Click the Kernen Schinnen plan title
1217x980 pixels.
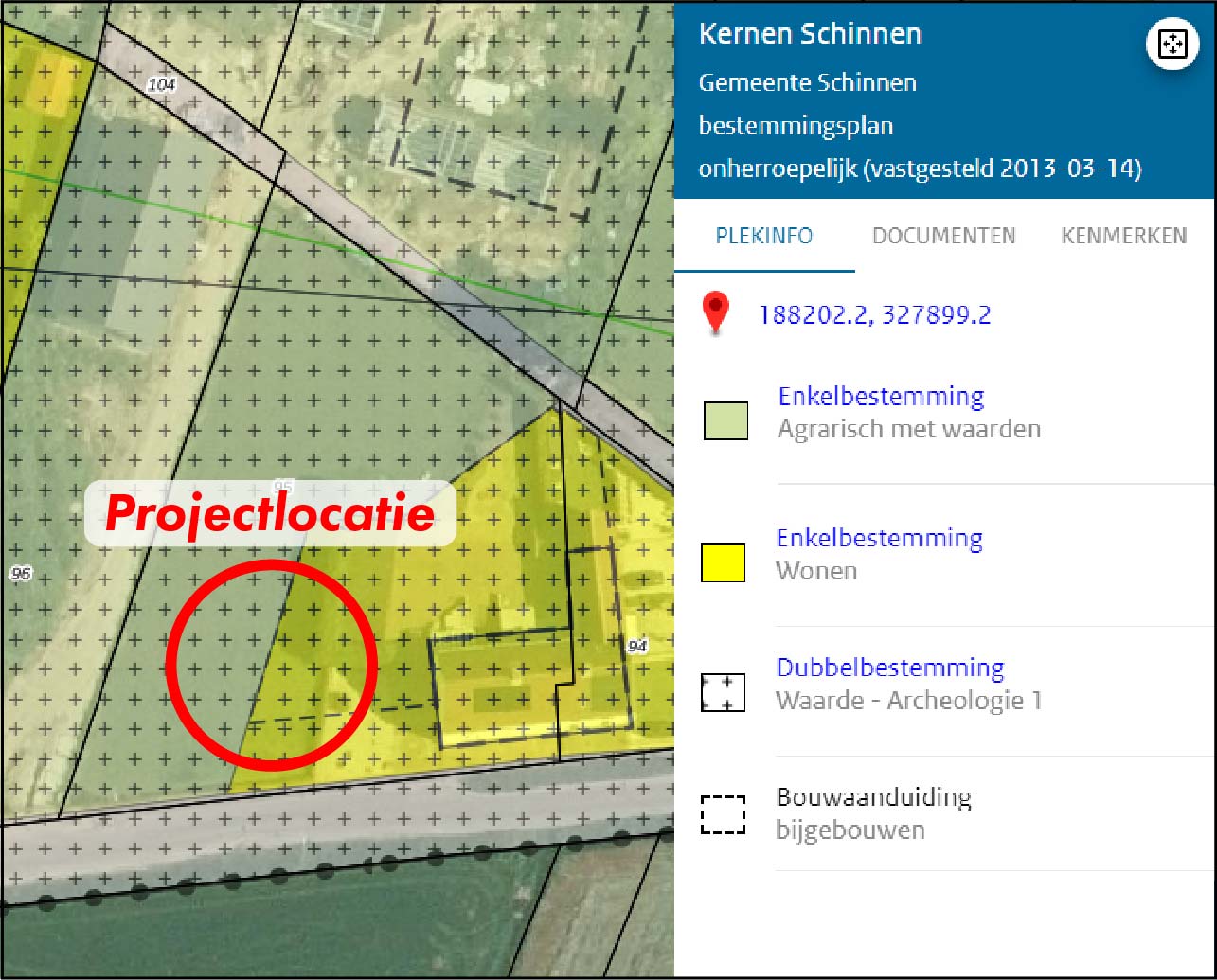tap(810, 34)
